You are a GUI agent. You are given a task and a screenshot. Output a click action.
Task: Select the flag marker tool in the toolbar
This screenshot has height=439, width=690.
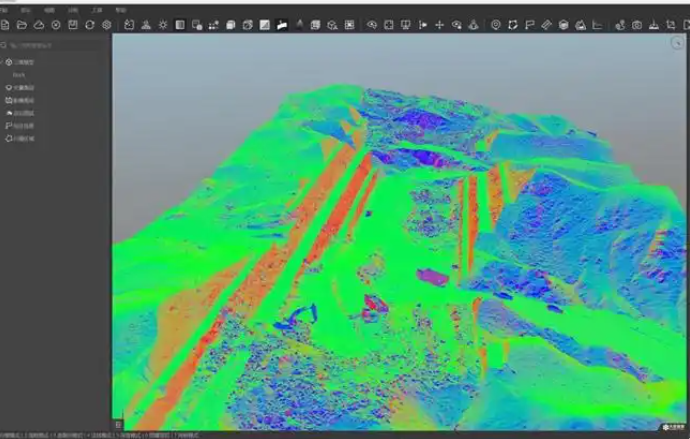529,25
